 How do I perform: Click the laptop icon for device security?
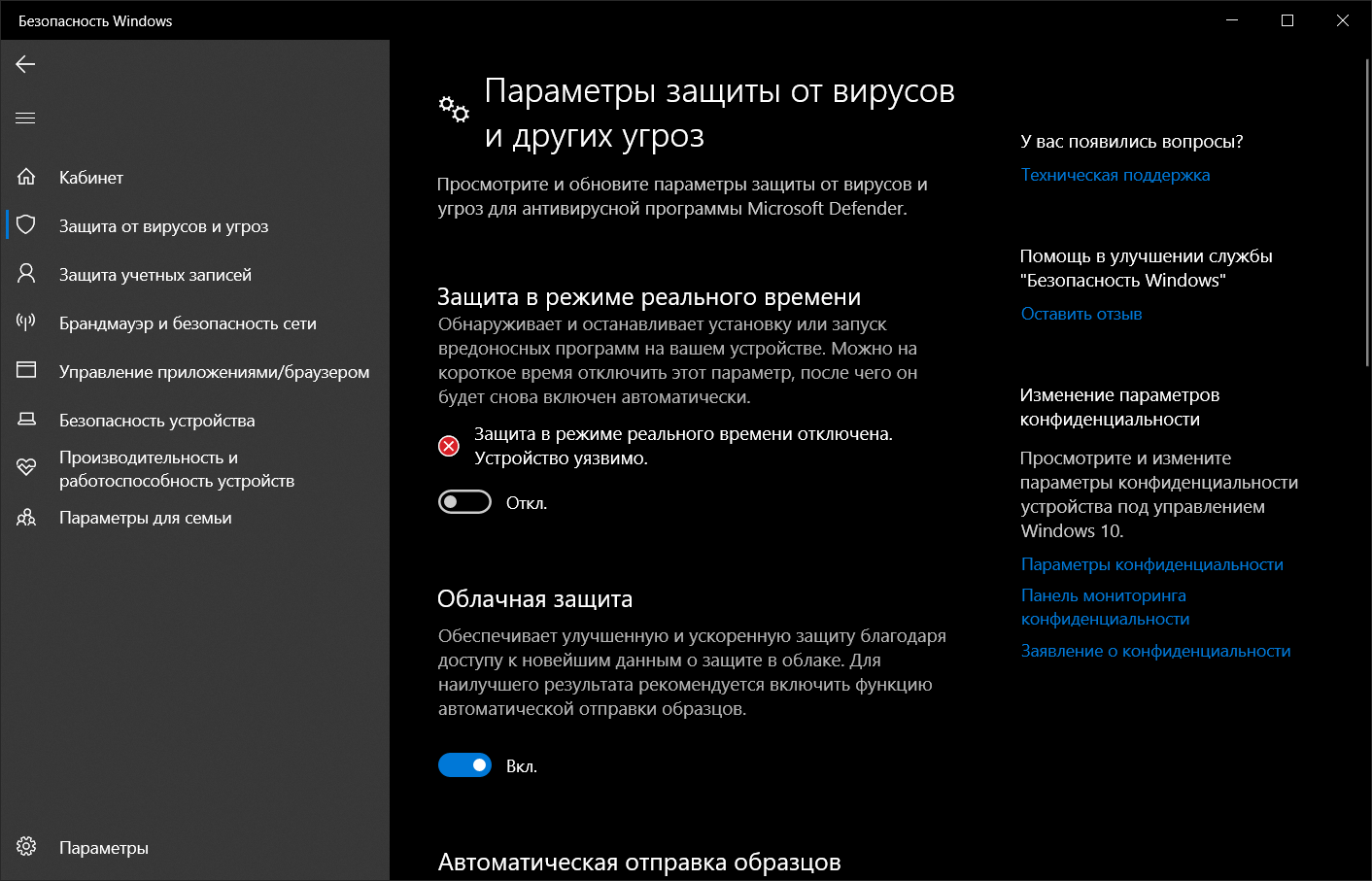point(26,420)
